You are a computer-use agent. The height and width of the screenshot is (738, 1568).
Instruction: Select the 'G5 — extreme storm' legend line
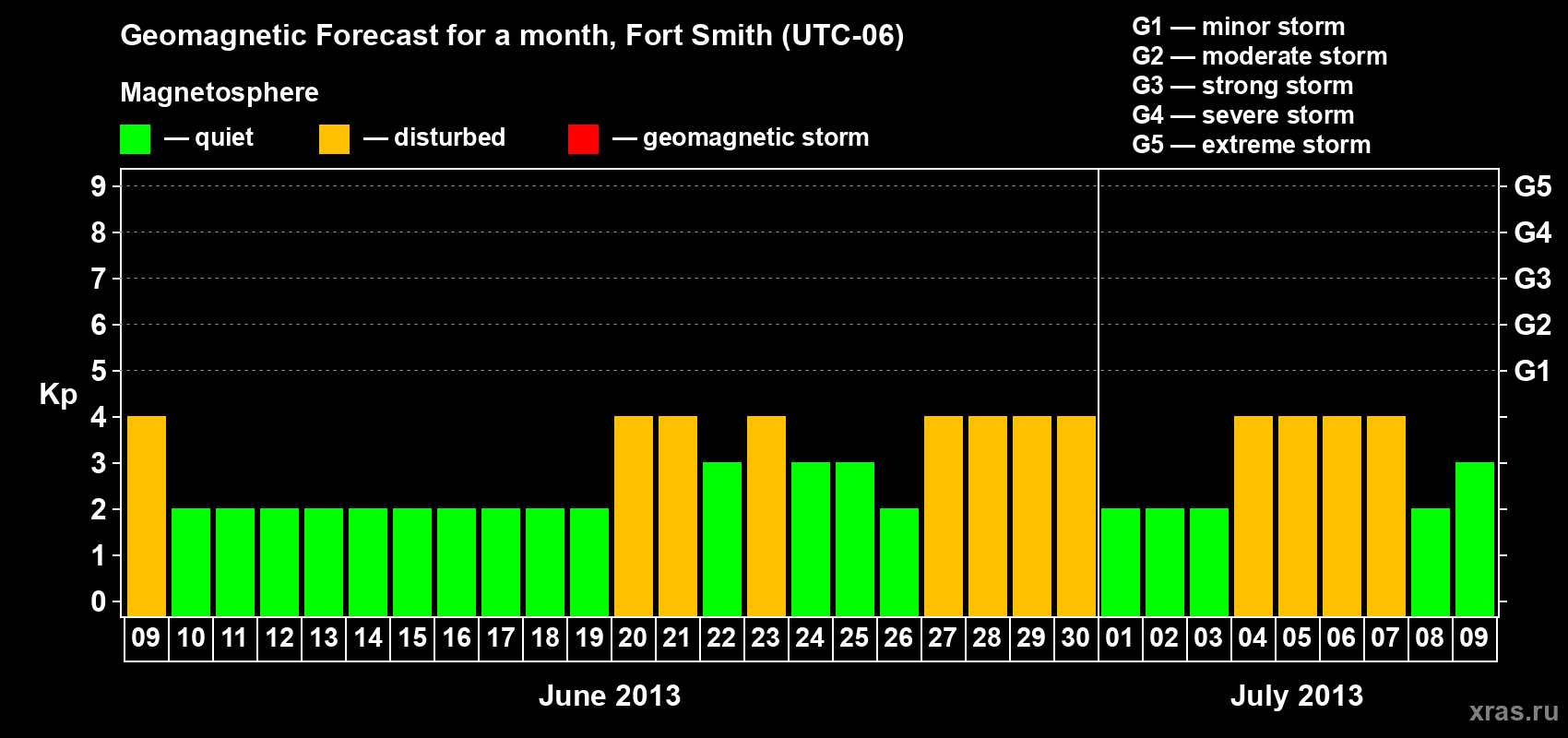[1252, 145]
